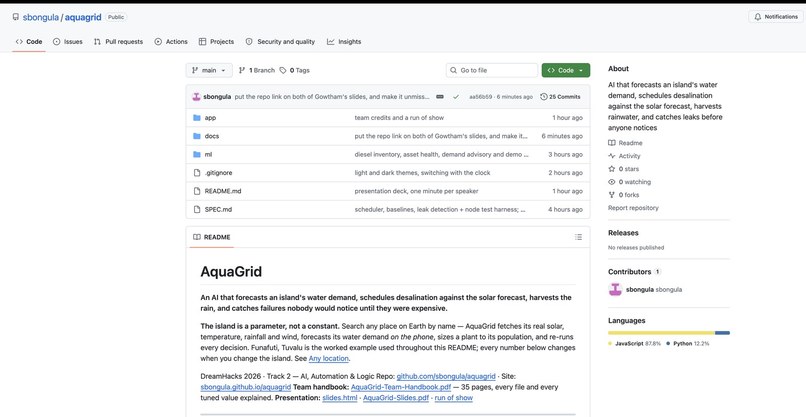Click the SPEC.md file icon
This screenshot has width=806, height=417.
(197, 209)
